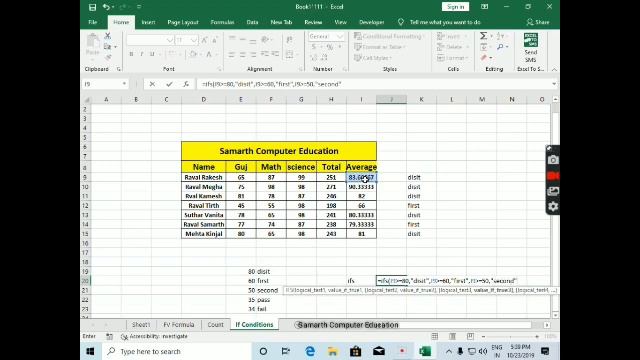
Task: Click the Paste clipboard icon
Action: pyautogui.click(x=93, y=40)
